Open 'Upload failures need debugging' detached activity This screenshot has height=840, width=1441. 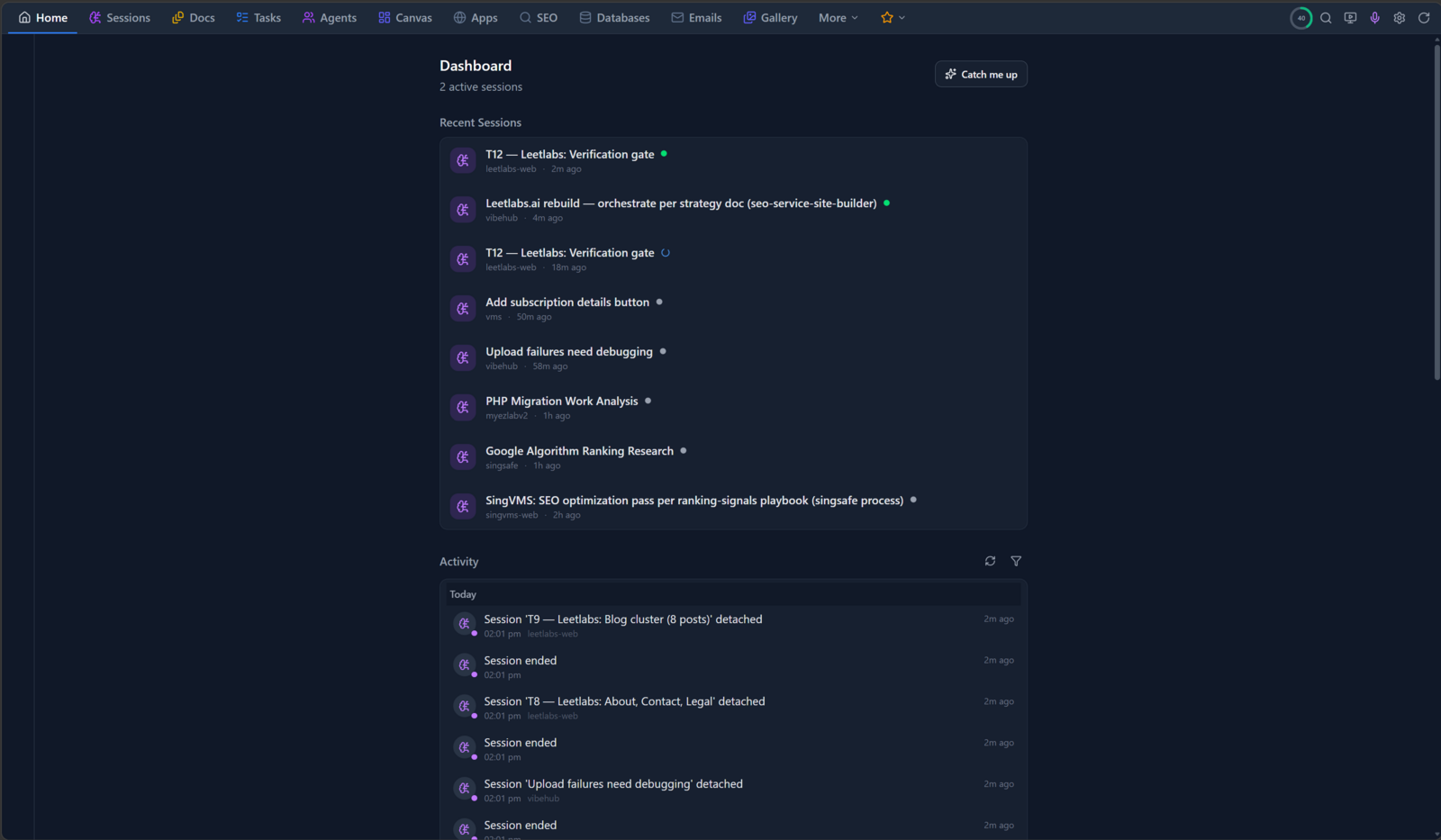733,790
